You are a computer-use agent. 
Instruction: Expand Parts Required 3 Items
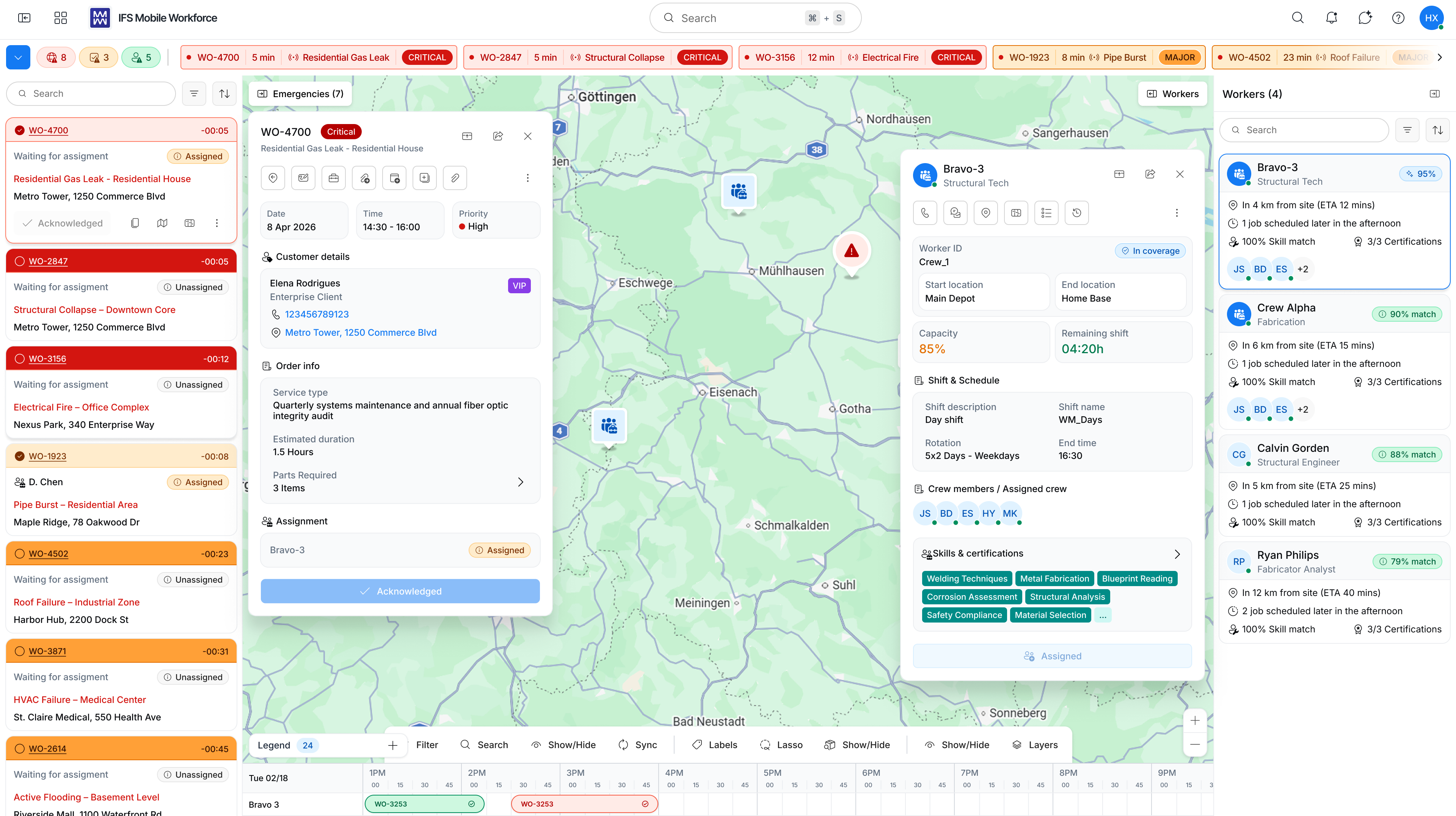[x=521, y=483]
